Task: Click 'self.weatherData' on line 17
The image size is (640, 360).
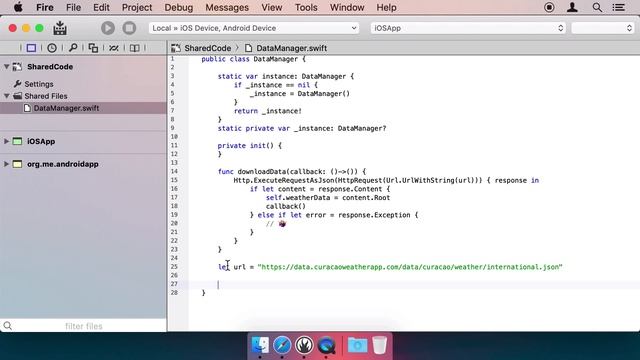Action: (298, 198)
